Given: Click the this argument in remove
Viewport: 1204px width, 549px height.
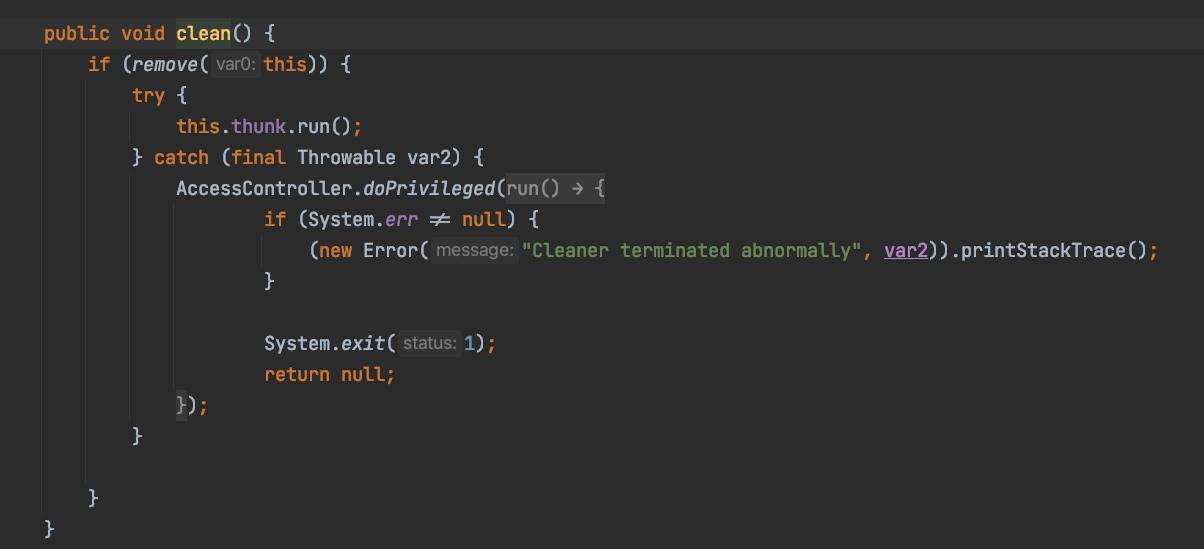Looking at the screenshot, I should [x=286, y=64].
